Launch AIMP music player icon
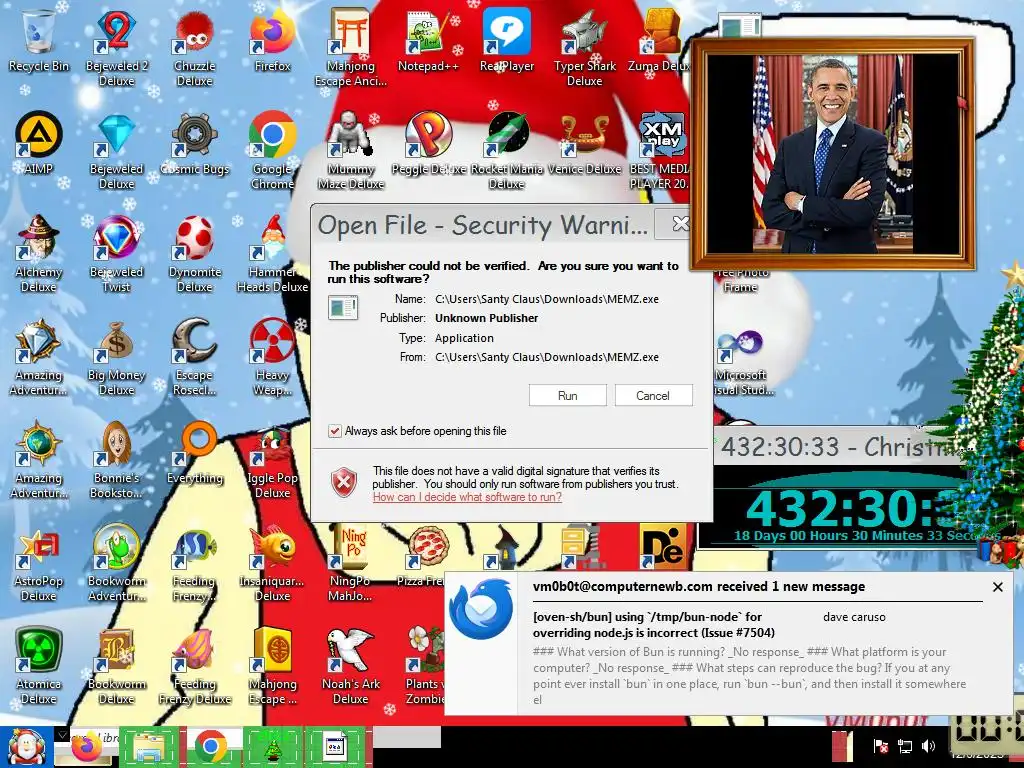 point(39,144)
